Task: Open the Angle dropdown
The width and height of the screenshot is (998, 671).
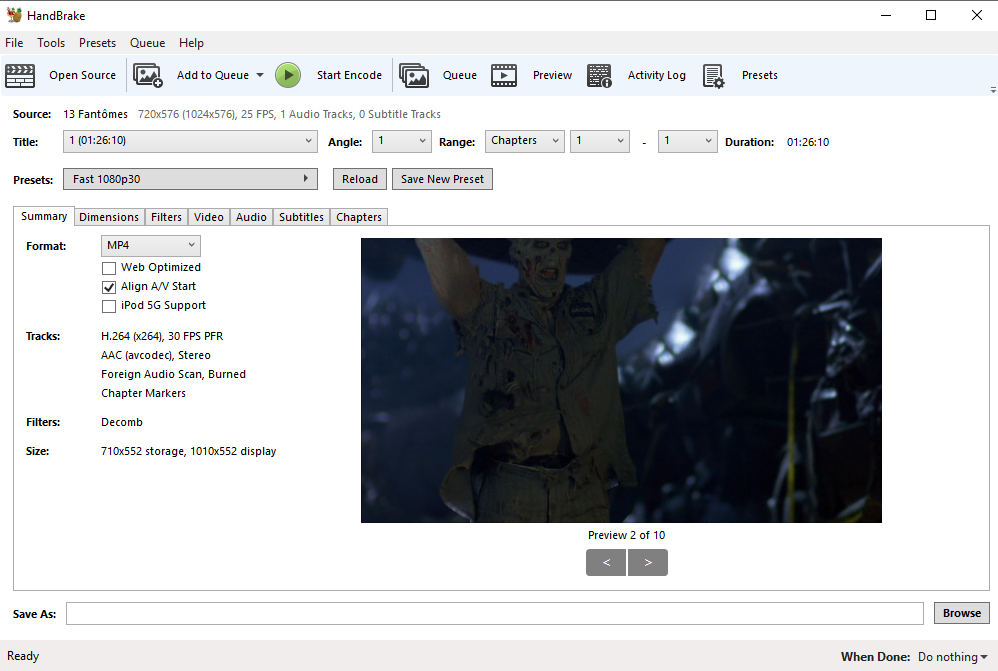Action: tap(402, 141)
